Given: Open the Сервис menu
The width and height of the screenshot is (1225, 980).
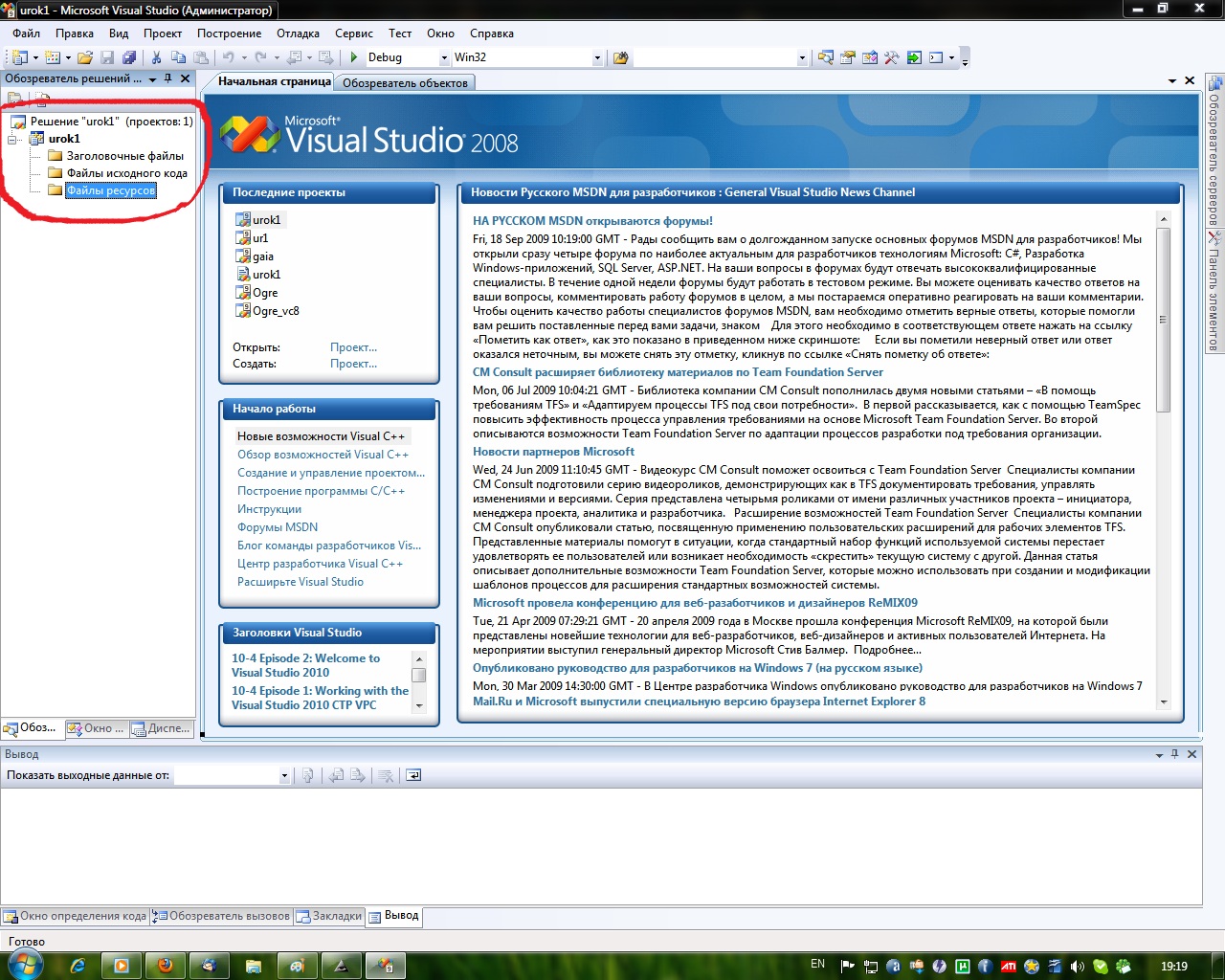Looking at the screenshot, I should 354,33.
